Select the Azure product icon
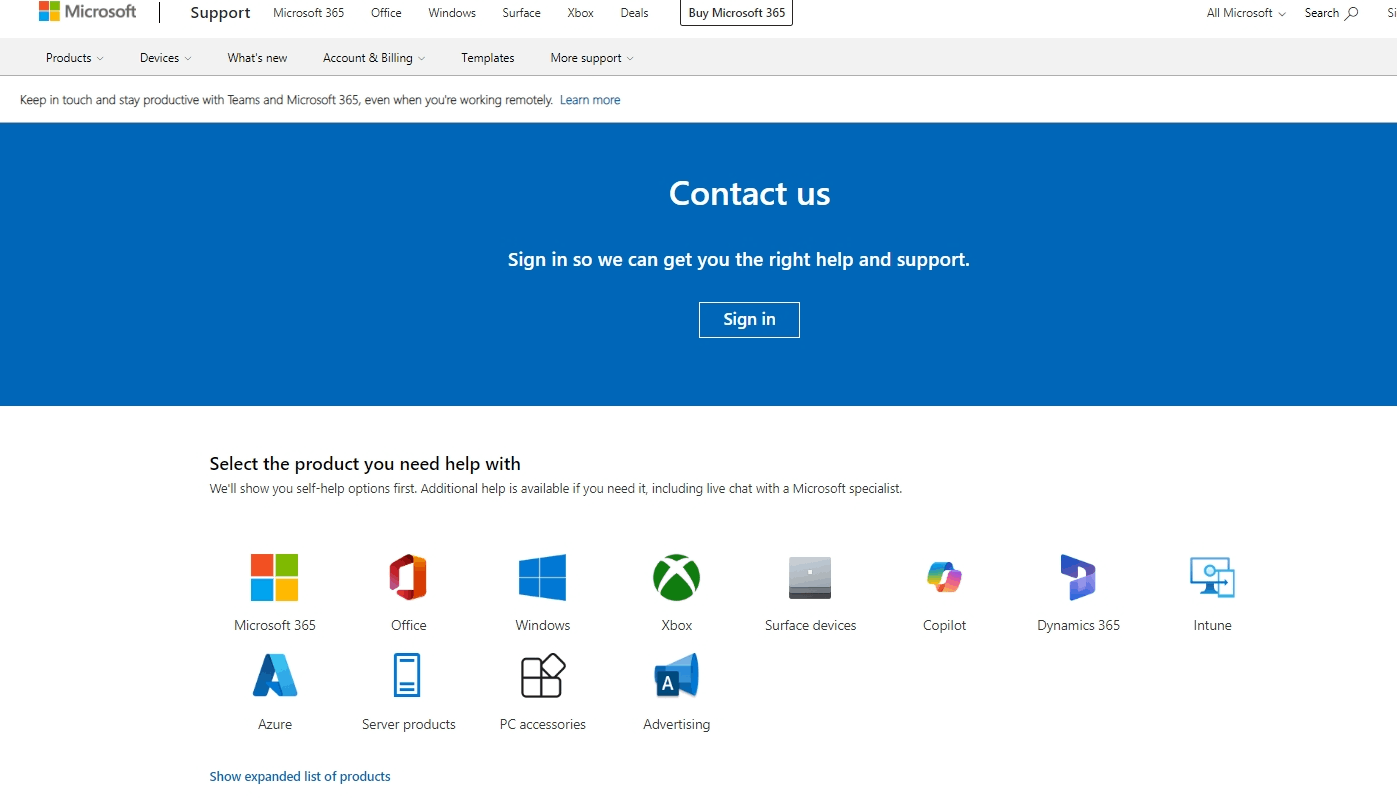1397x806 pixels. pyautogui.click(x=275, y=676)
